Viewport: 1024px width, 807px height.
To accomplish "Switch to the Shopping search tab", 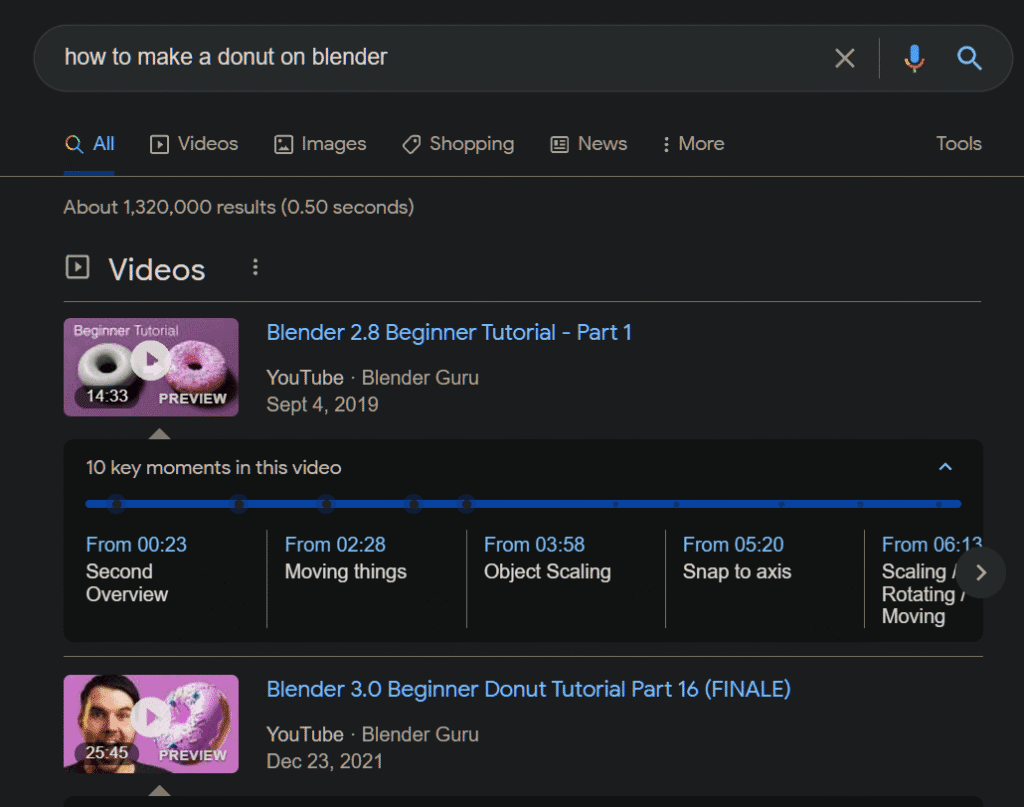I will pos(457,144).
